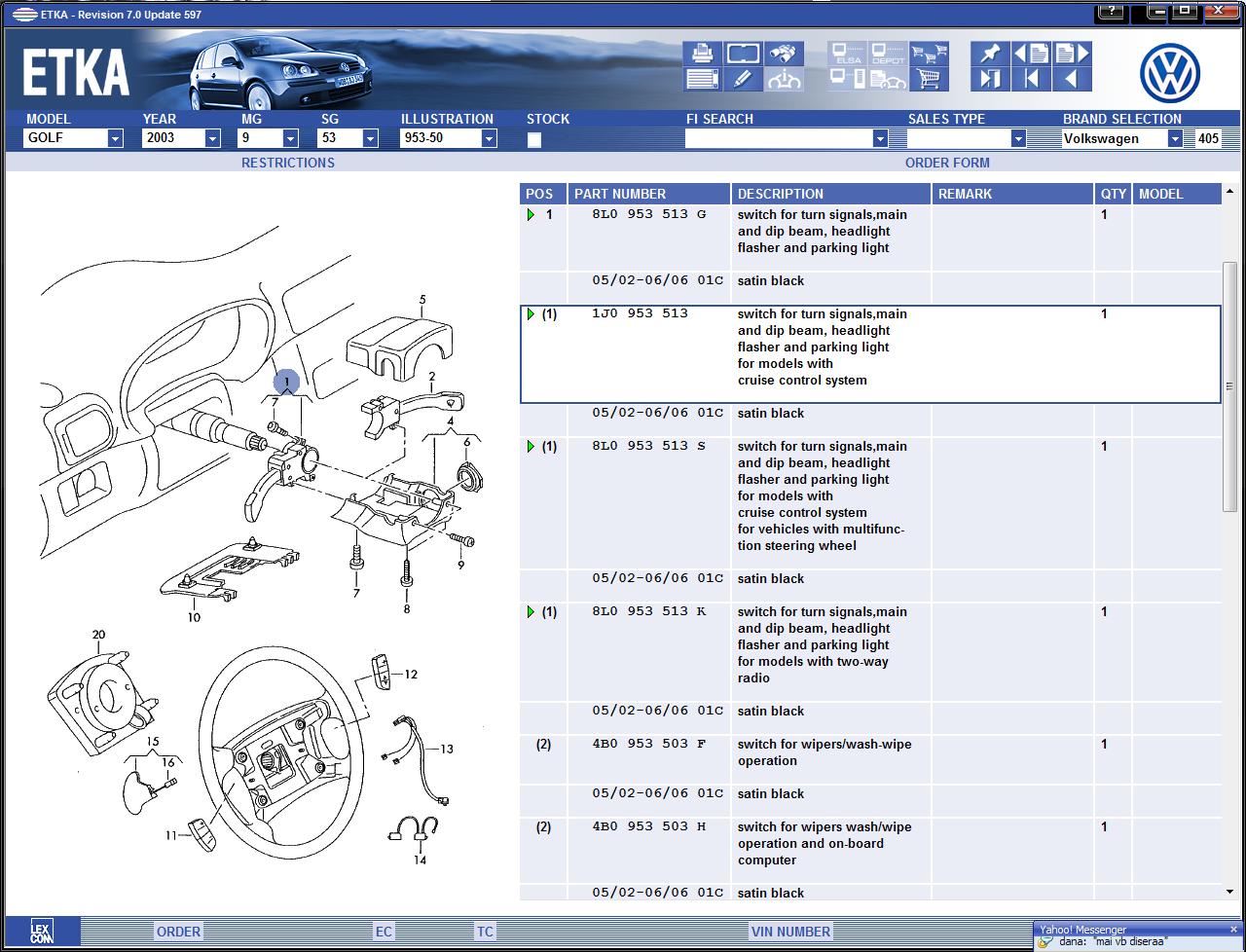
Task: Go to previous page document icon
Action: tap(1031, 54)
